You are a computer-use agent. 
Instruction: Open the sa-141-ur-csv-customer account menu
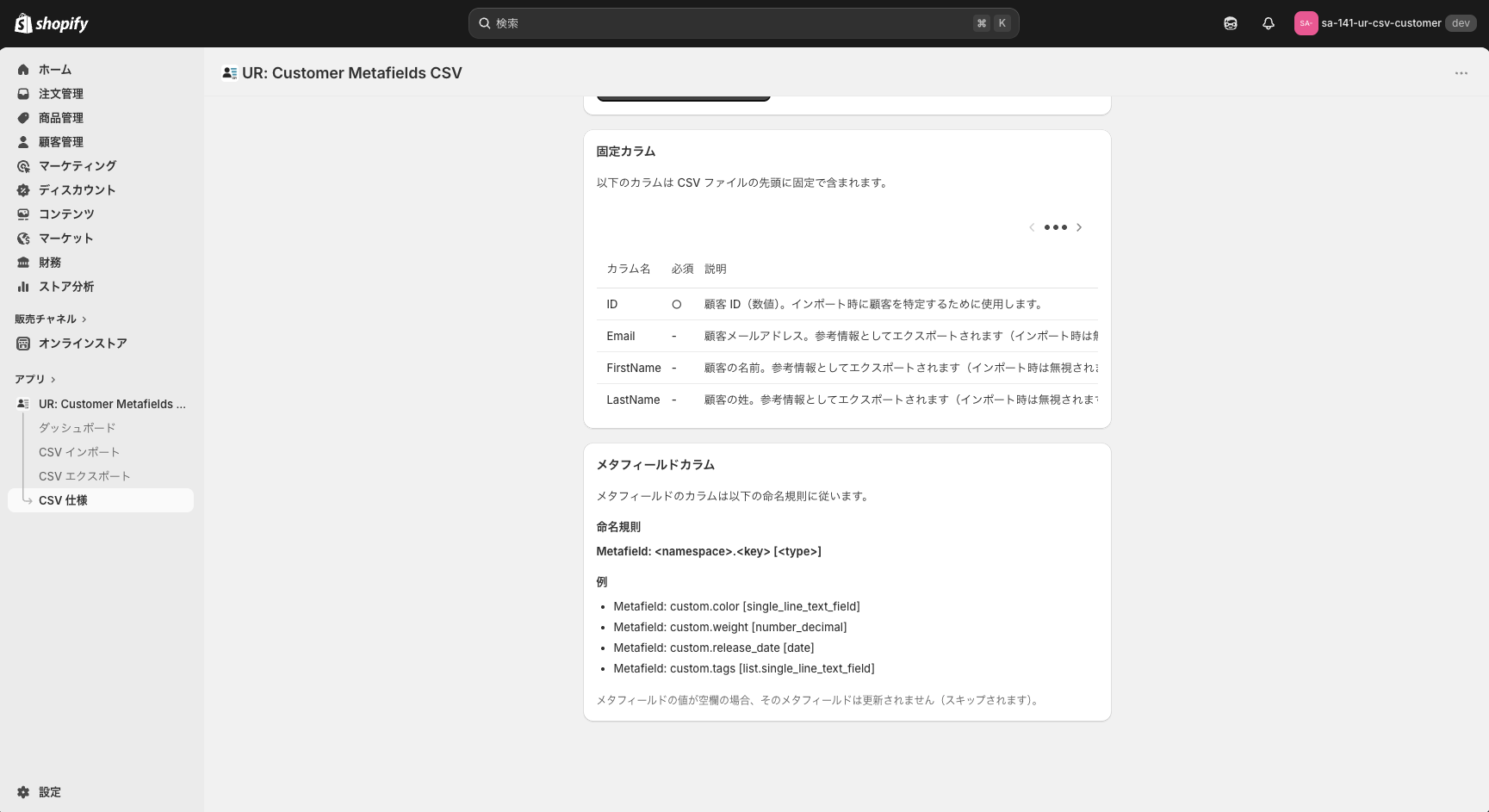click(x=1385, y=23)
